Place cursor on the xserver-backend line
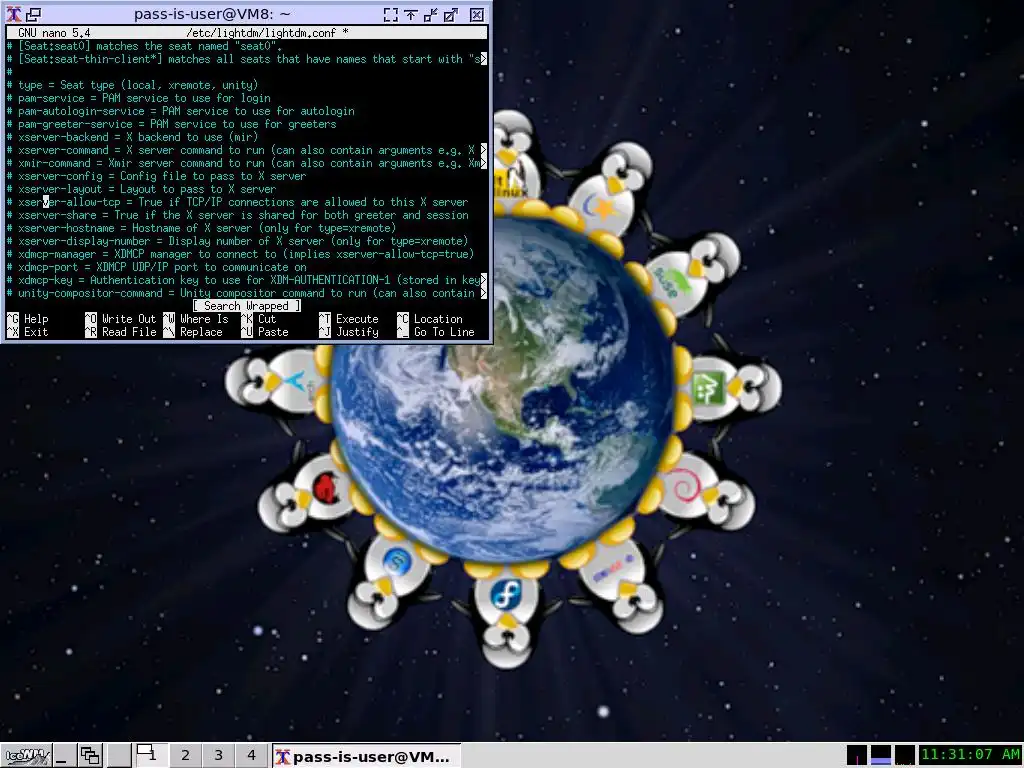Screen dimensions: 1024x768 [x=132, y=137]
